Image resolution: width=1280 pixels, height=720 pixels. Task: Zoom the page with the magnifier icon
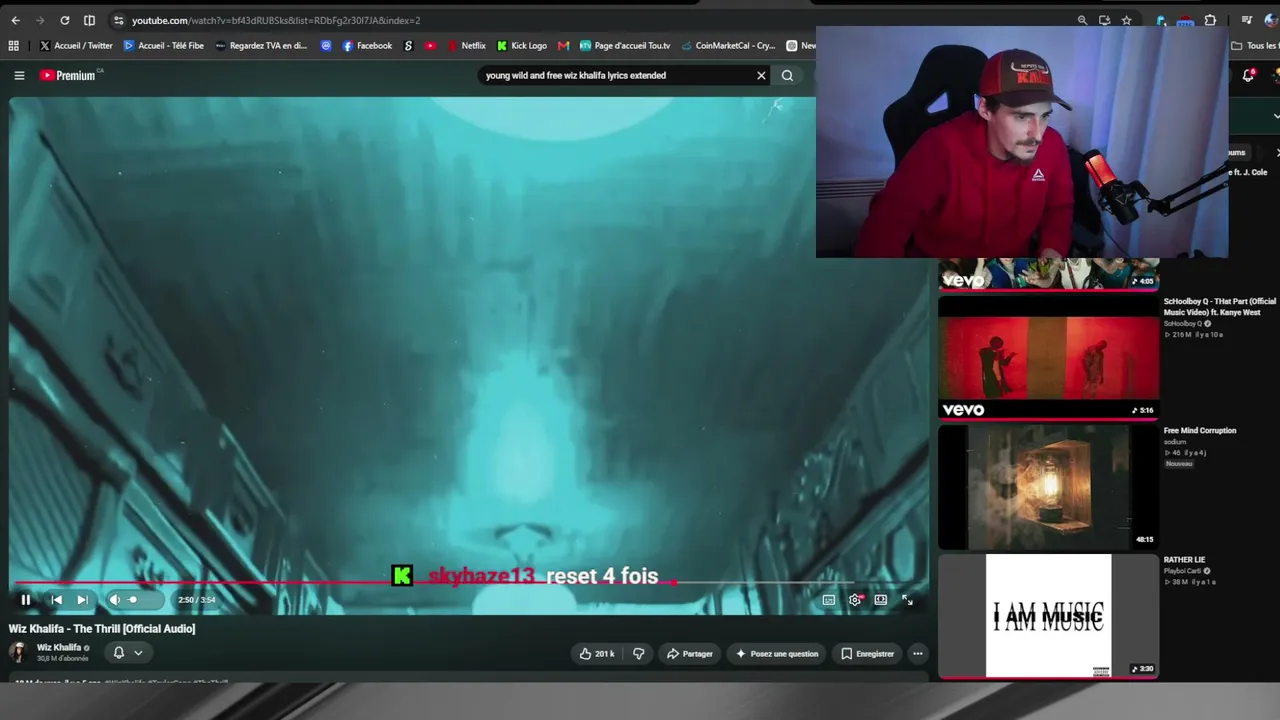tap(1082, 20)
